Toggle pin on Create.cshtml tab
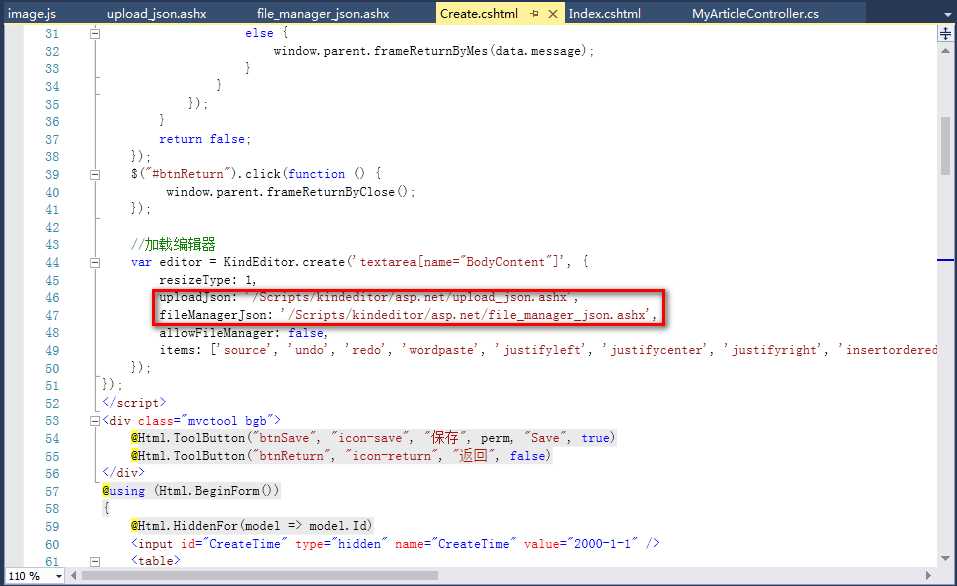This screenshot has width=957, height=586. pos(535,13)
